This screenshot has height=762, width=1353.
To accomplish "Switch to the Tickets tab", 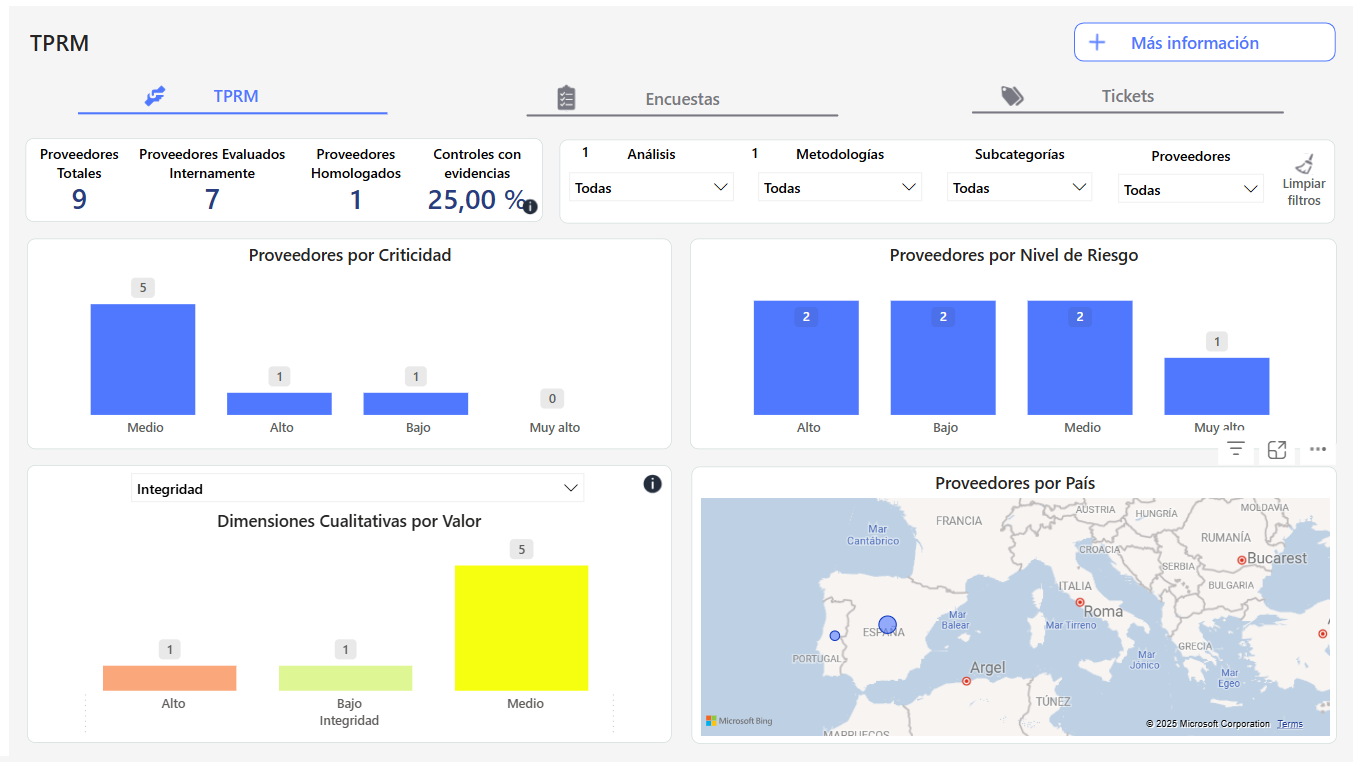I will pos(1127,96).
